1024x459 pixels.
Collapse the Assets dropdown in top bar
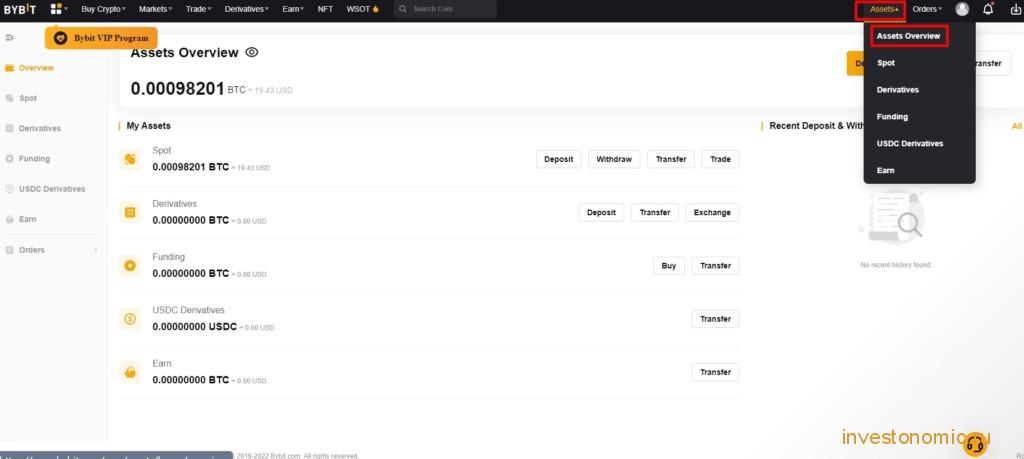(884, 9)
